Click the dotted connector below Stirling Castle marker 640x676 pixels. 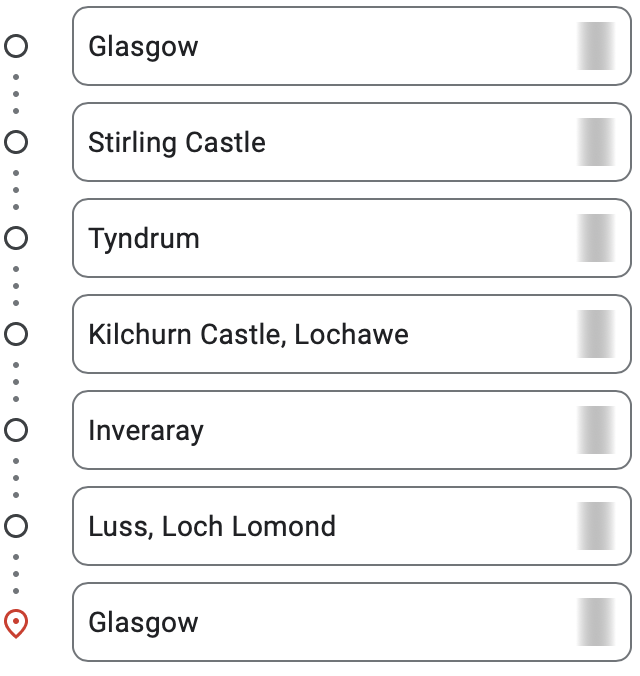(16, 190)
